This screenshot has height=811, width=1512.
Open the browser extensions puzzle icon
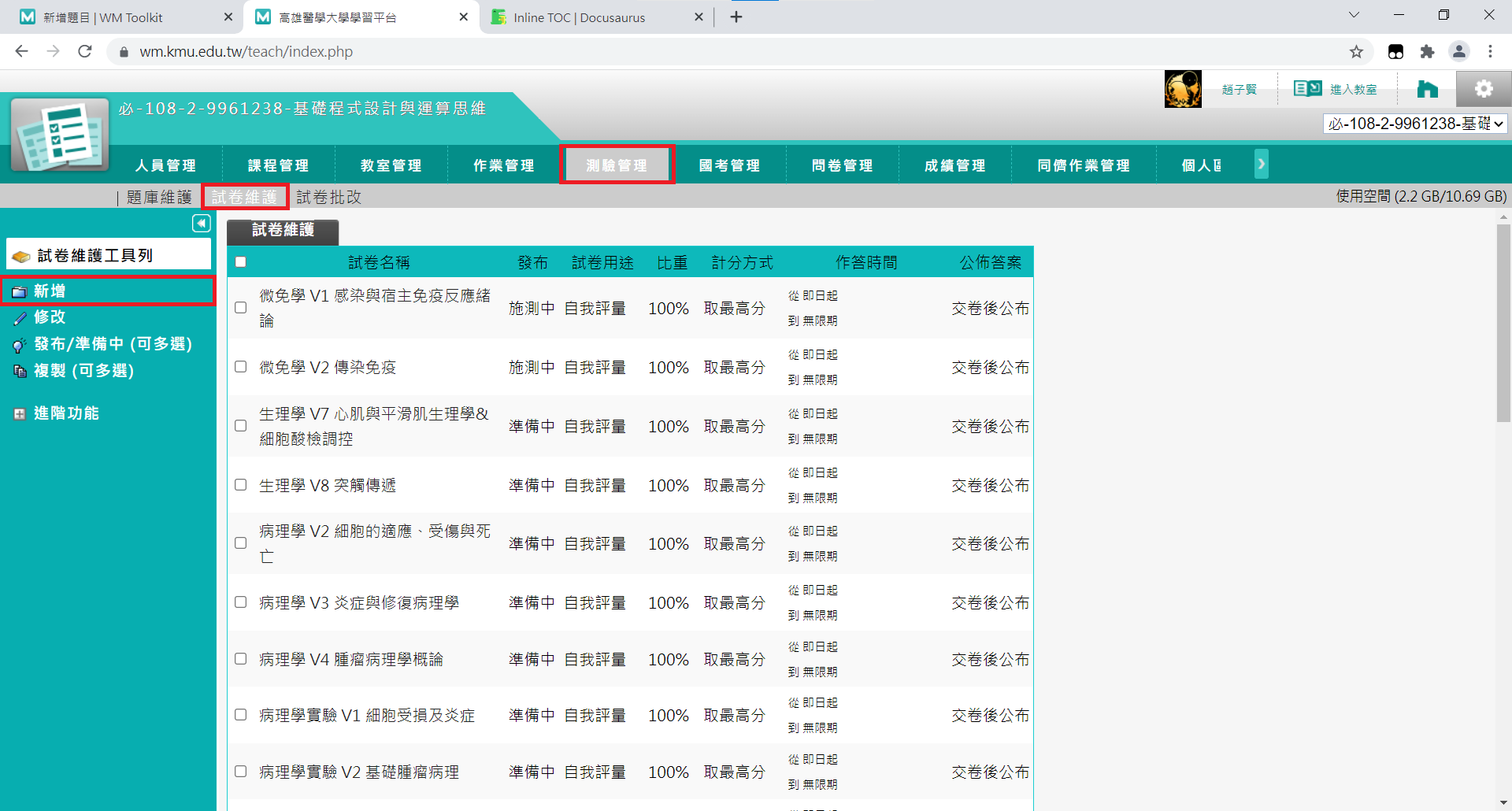point(1427,52)
